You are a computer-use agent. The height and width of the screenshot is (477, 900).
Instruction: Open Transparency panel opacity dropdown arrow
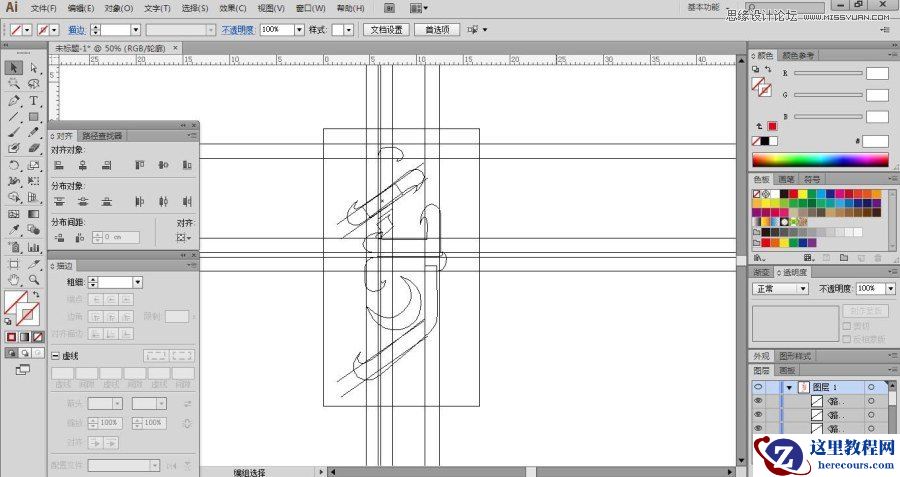[890, 289]
